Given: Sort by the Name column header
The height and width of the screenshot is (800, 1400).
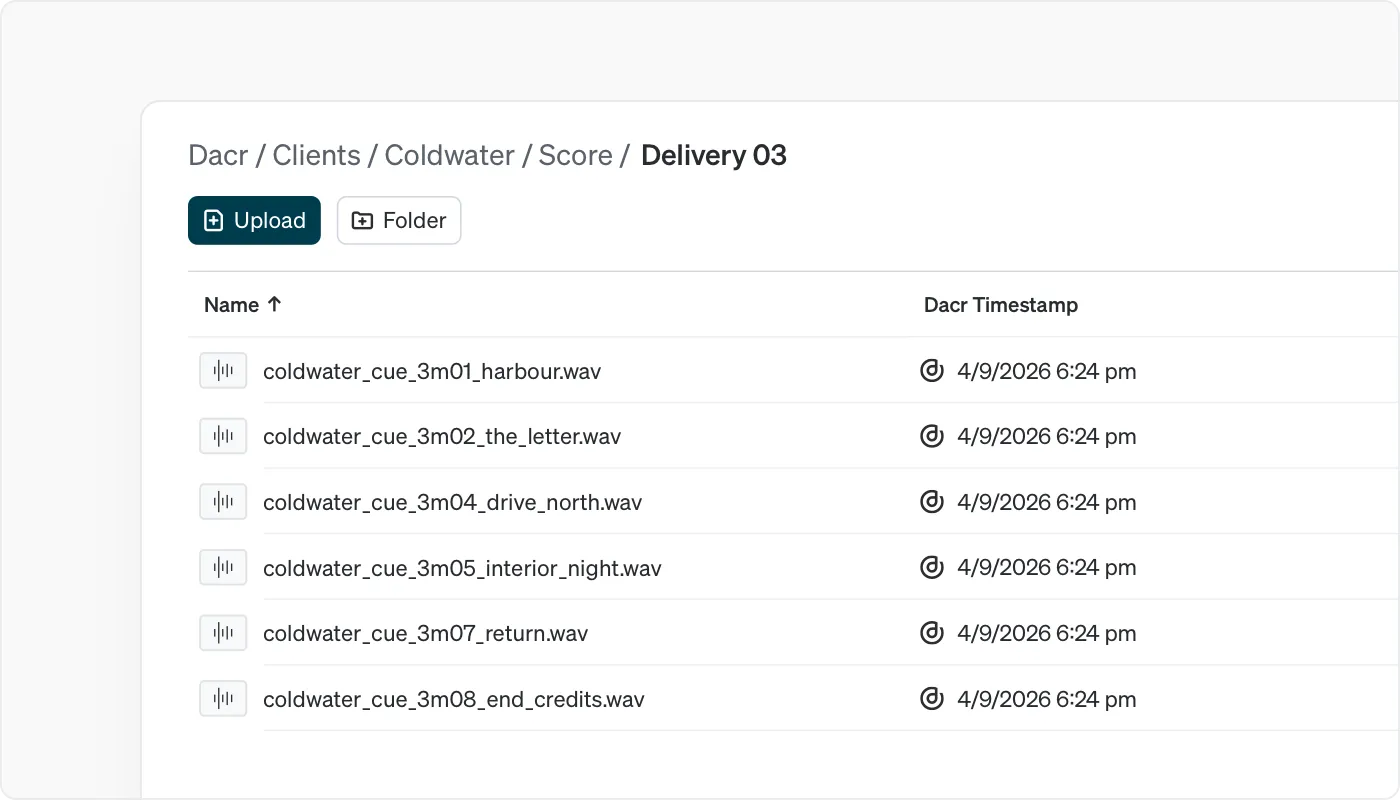Looking at the screenshot, I should click(x=243, y=305).
